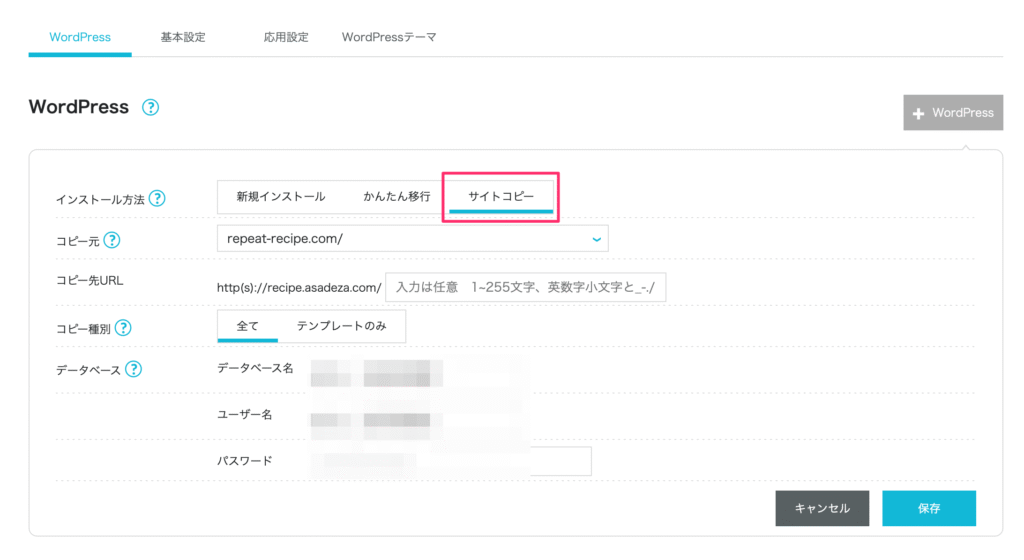Focus the コピー先URL path input field

[525, 287]
